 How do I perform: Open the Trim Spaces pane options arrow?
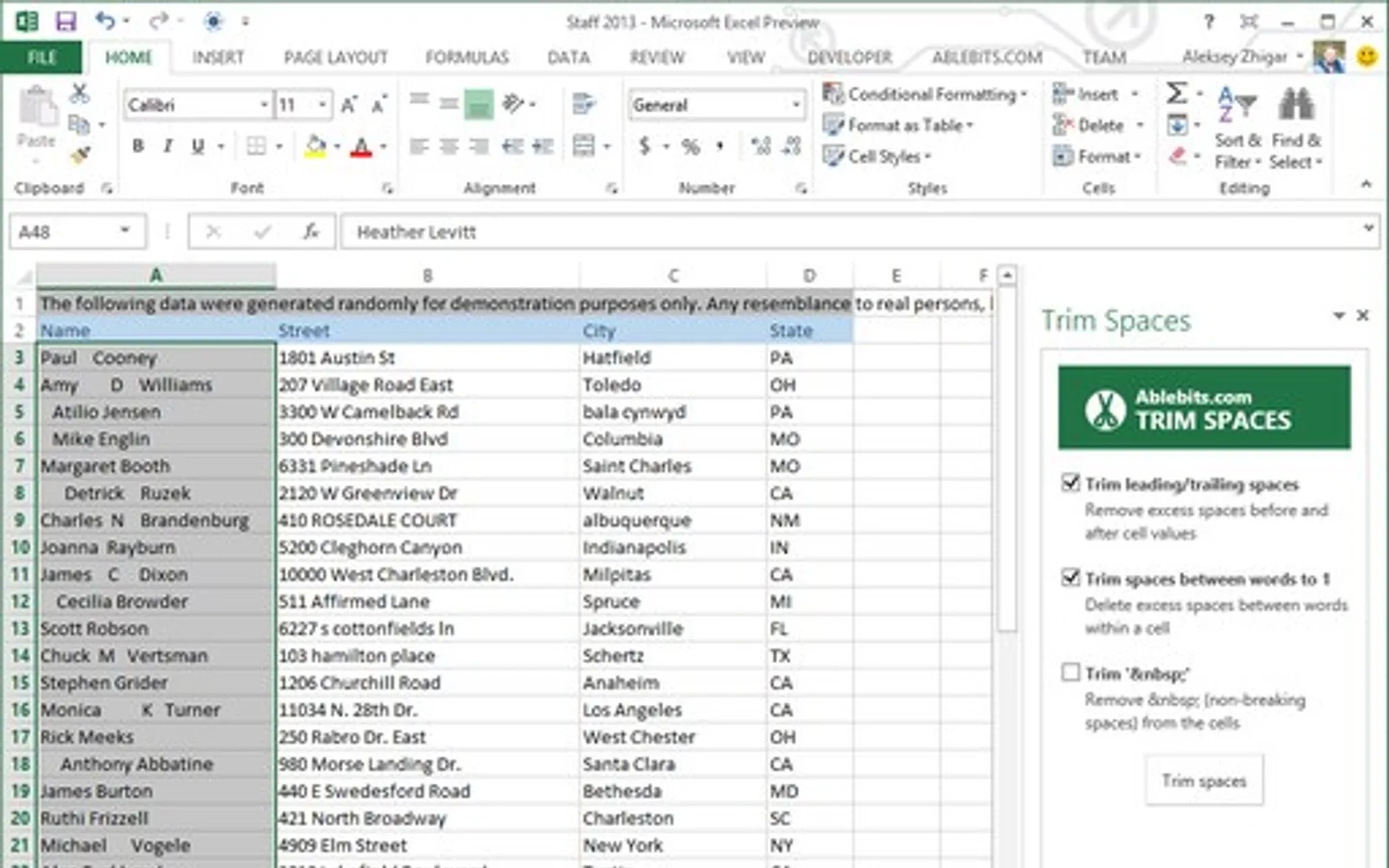click(1339, 315)
